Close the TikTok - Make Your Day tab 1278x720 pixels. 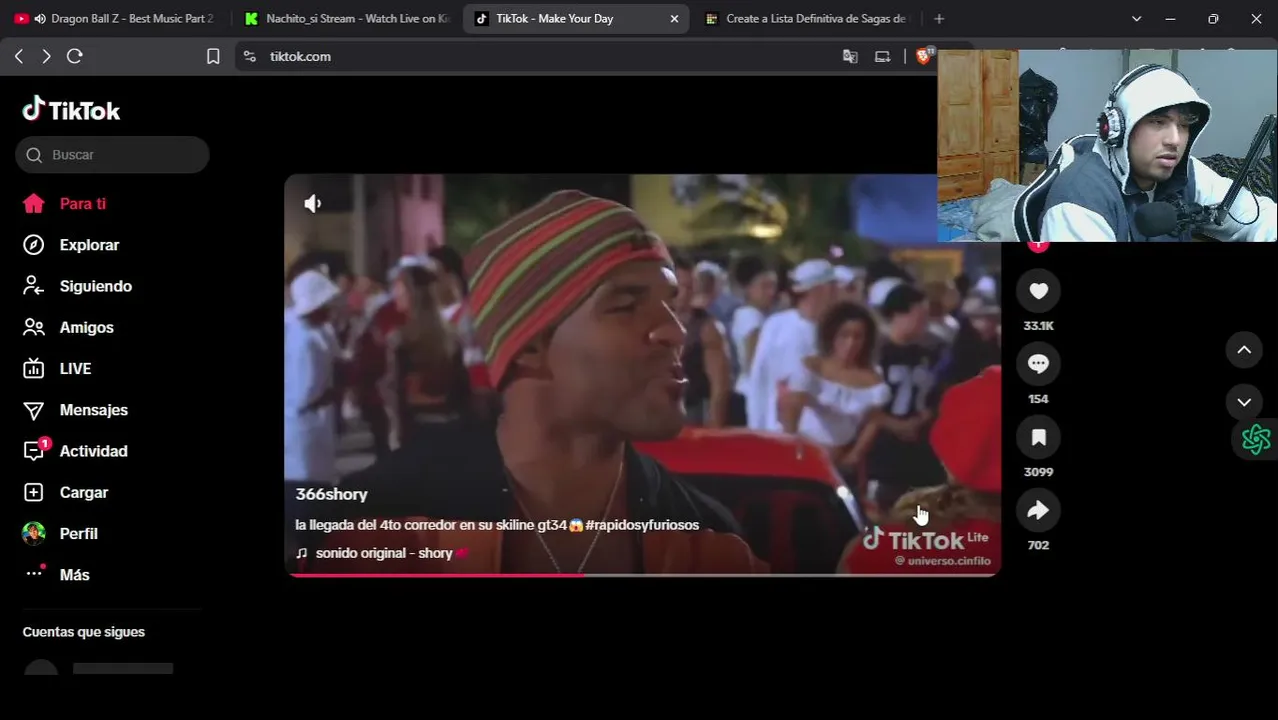(674, 19)
